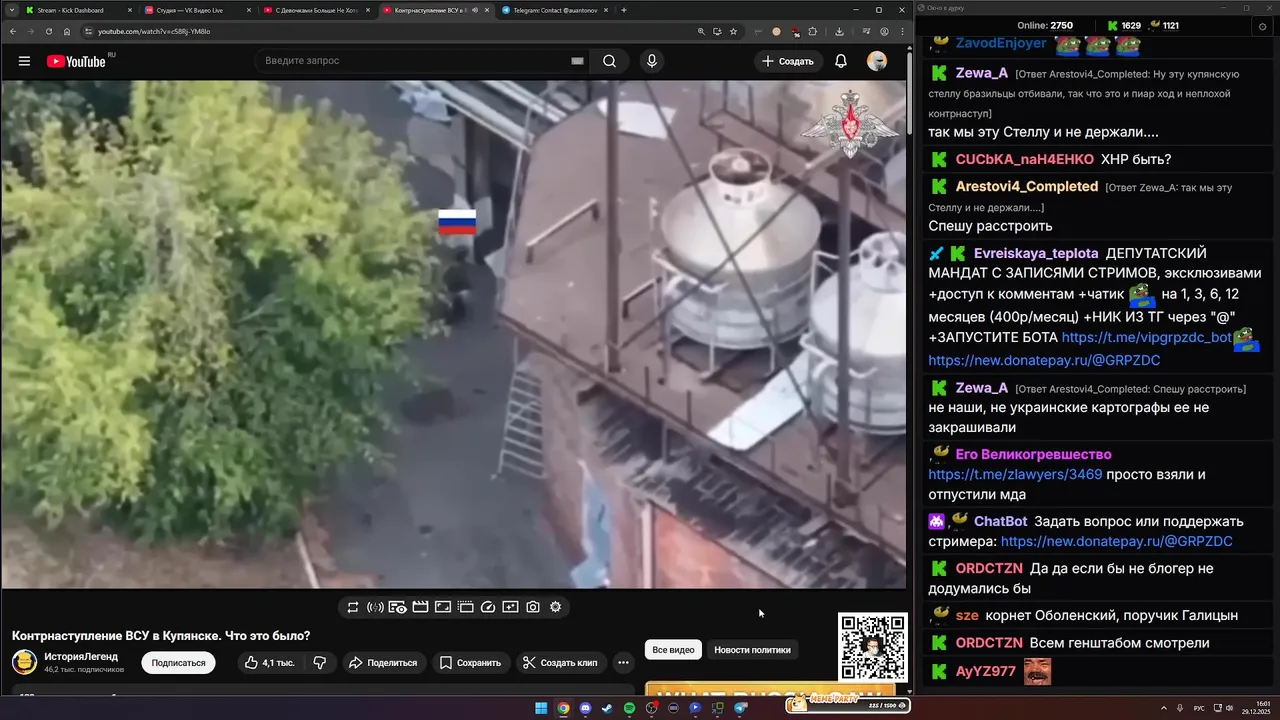Open the Windows Start button
Image resolution: width=1280 pixels, height=720 pixels.
541,708
